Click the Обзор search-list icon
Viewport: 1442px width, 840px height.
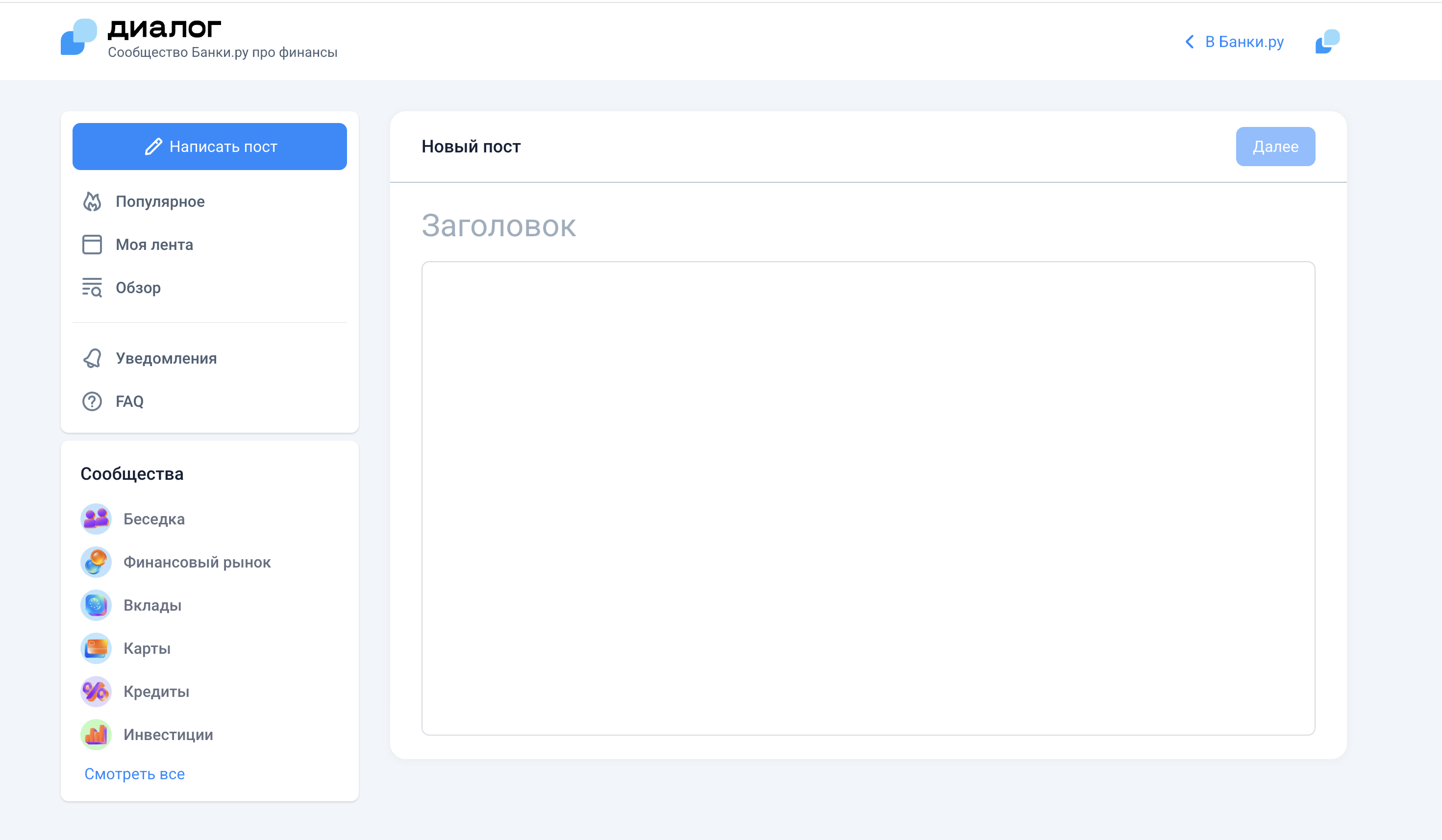pos(92,287)
